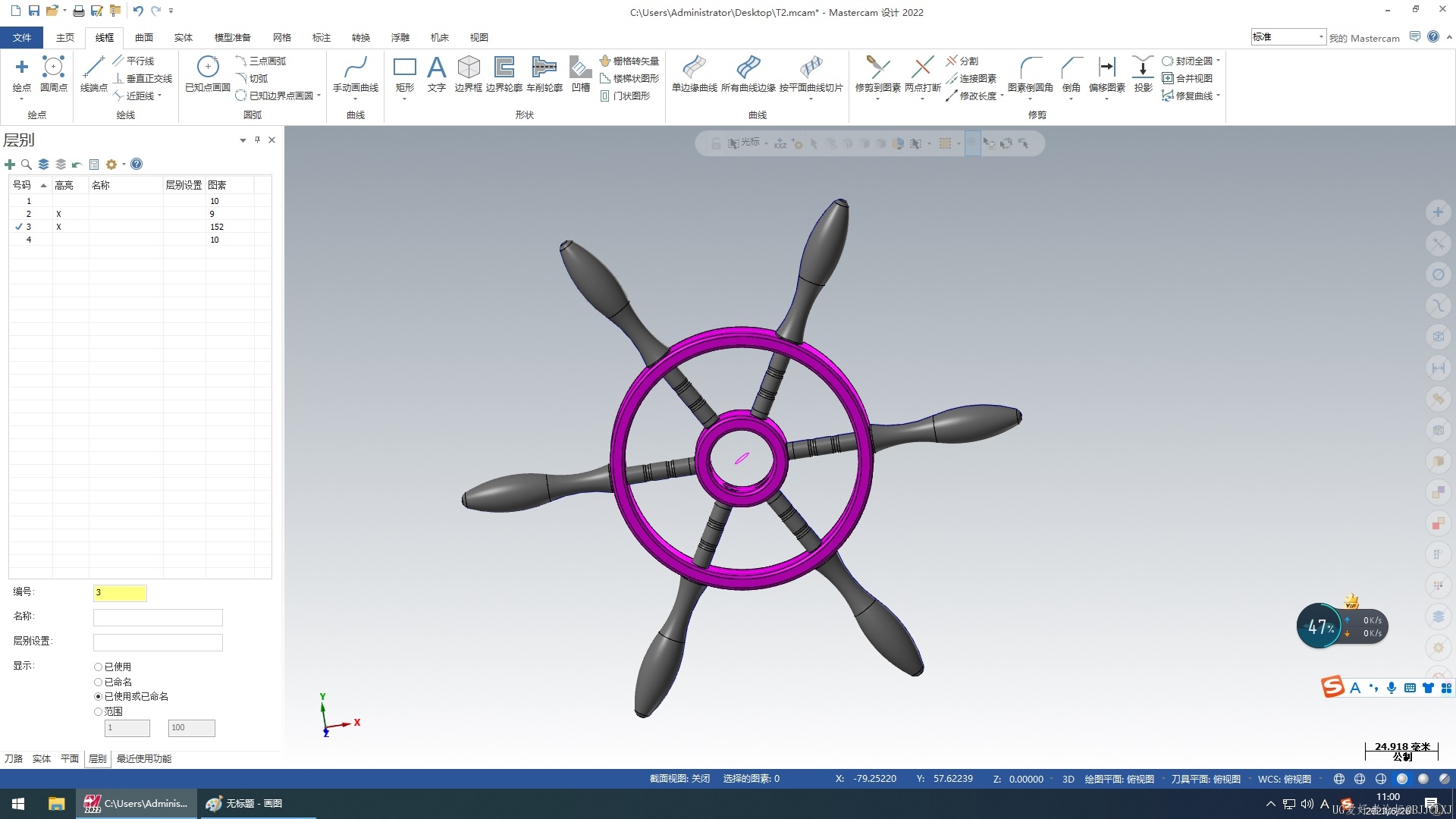The width and height of the screenshot is (1456, 819).
Task: Switch to the 曲面 ribbon tab
Action: tap(144, 37)
